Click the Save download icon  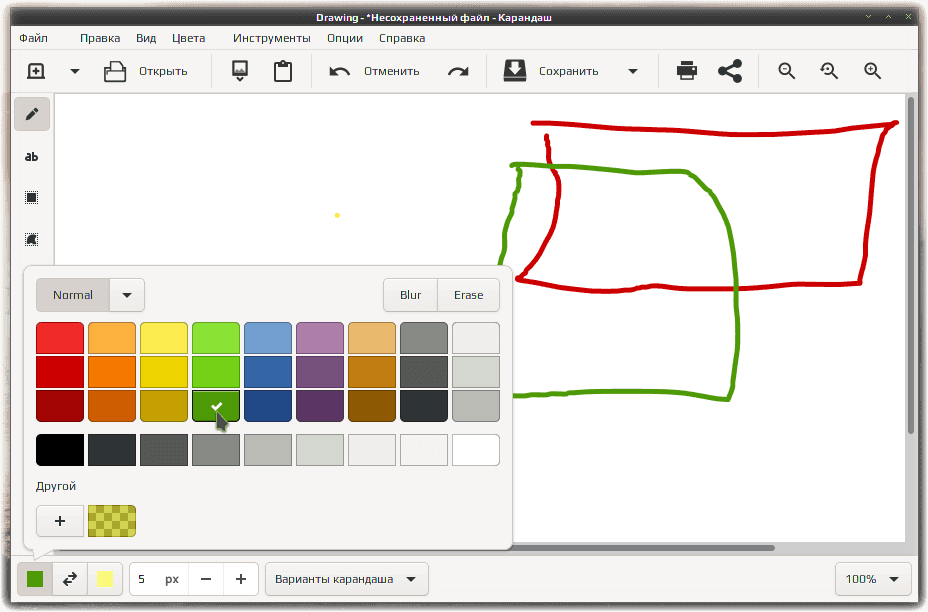point(515,70)
